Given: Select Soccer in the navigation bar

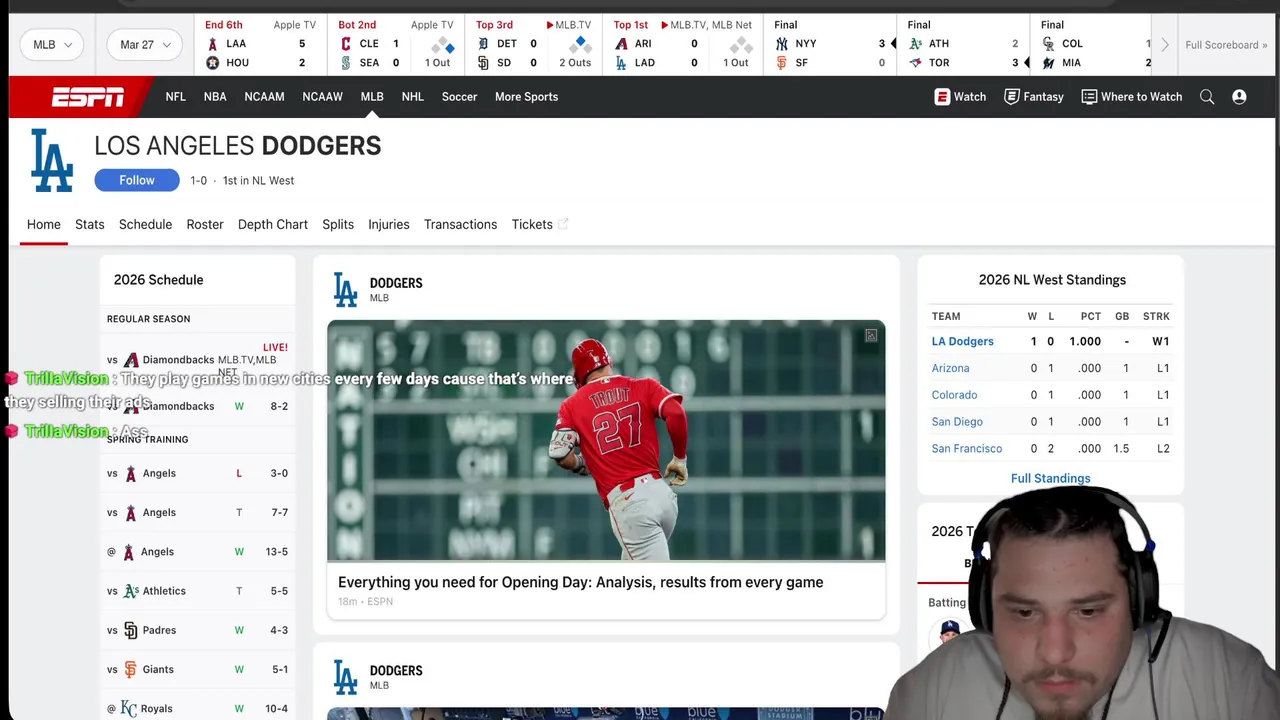Looking at the screenshot, I should tap(460, 97).
